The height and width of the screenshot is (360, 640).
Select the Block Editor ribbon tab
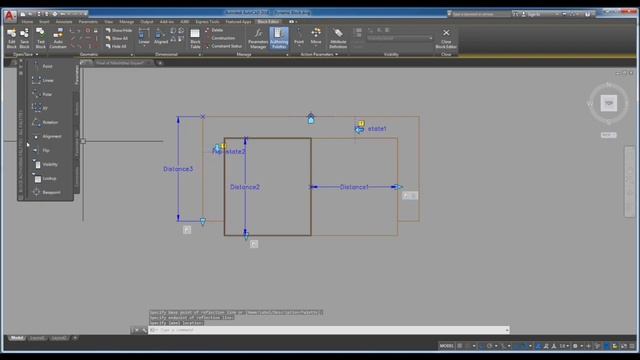pos(268,22)
